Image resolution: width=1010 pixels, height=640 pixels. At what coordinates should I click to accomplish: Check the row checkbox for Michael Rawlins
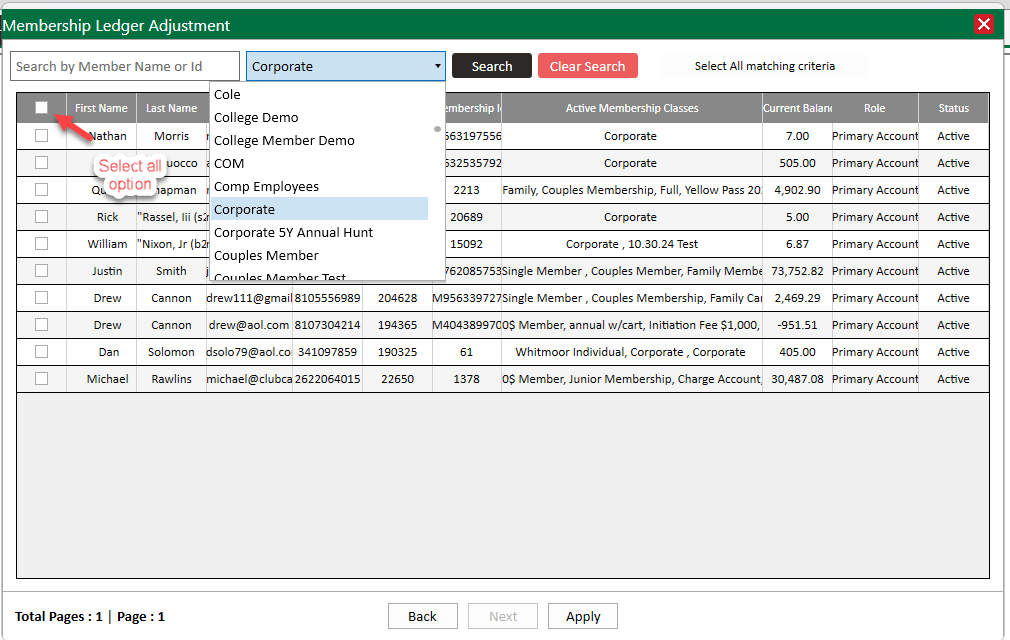click(41, 379)
